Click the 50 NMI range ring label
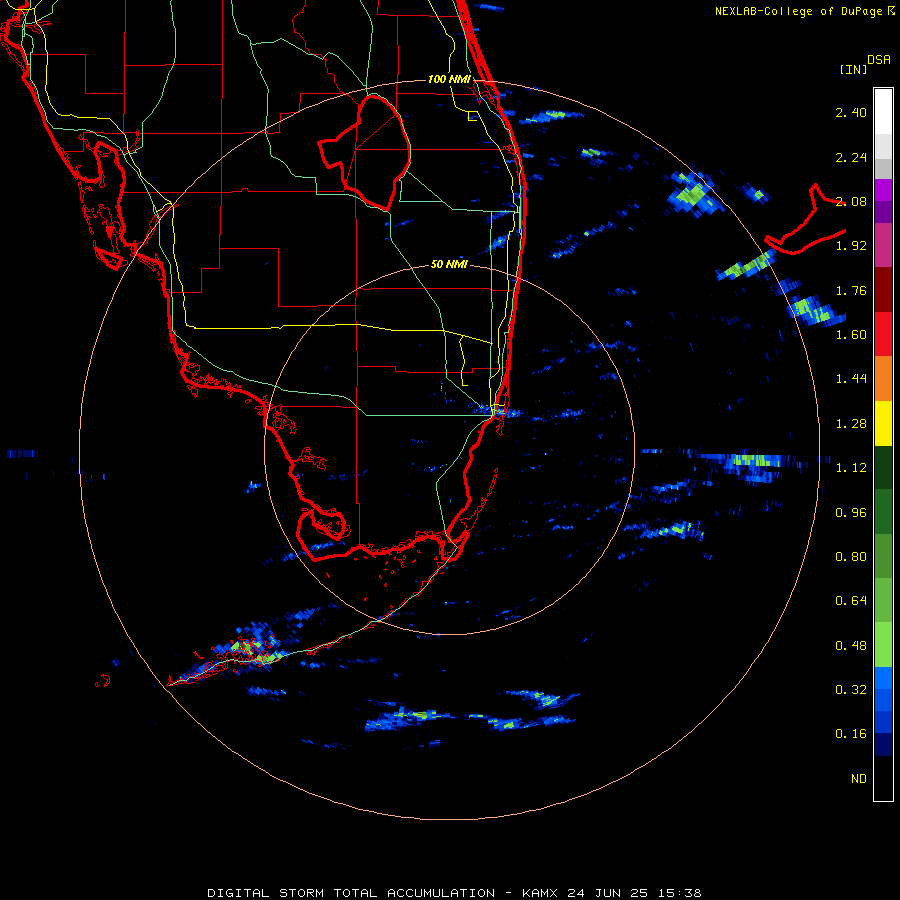This screenshot has width=900, height=900. coord(449,264)
